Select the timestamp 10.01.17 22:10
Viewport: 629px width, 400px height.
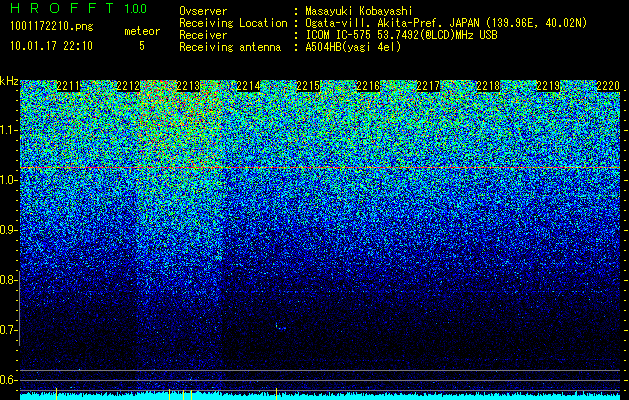tap(51, 46)
